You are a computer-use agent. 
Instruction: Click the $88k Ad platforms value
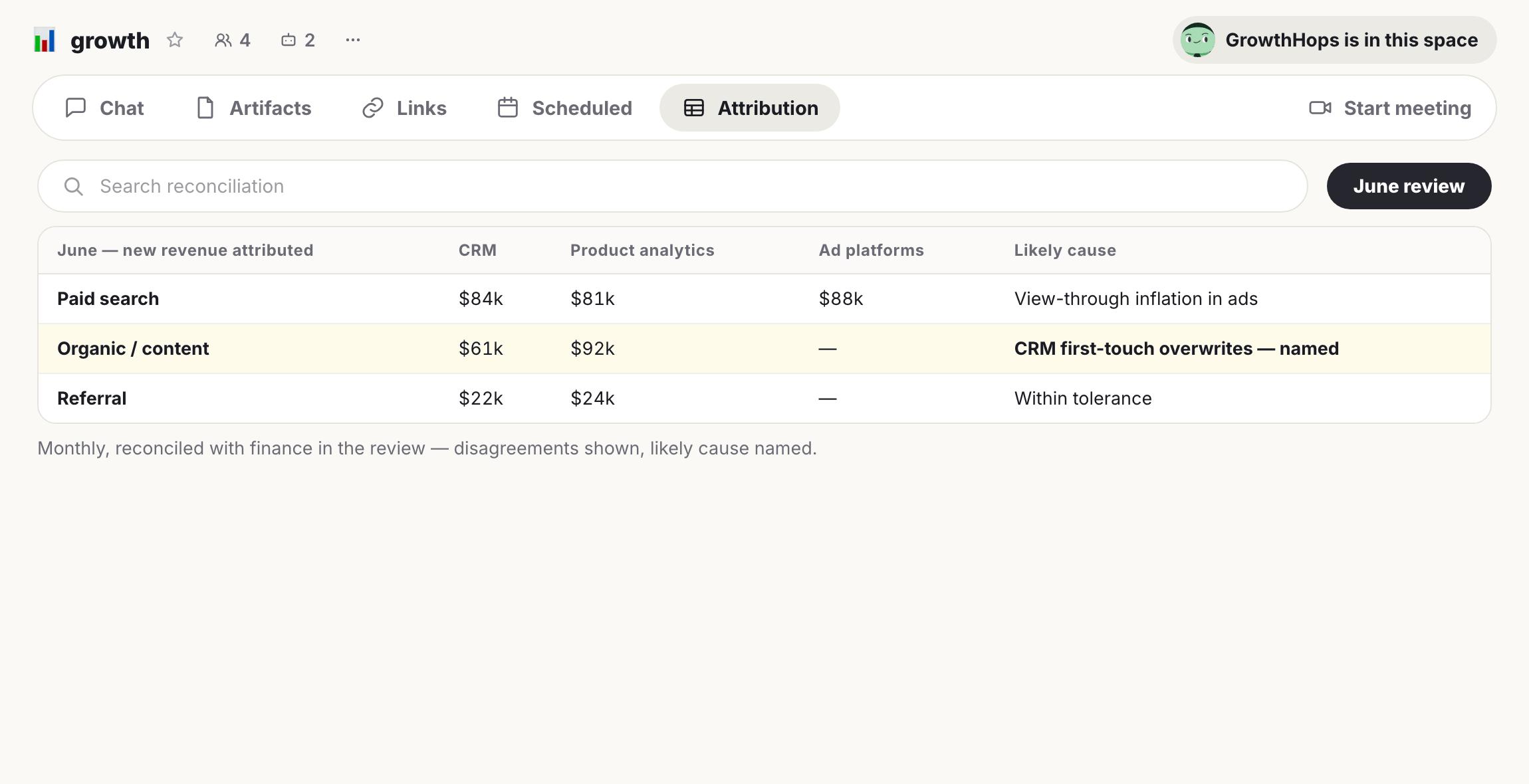pyautogui.click(x=841, y=299)
